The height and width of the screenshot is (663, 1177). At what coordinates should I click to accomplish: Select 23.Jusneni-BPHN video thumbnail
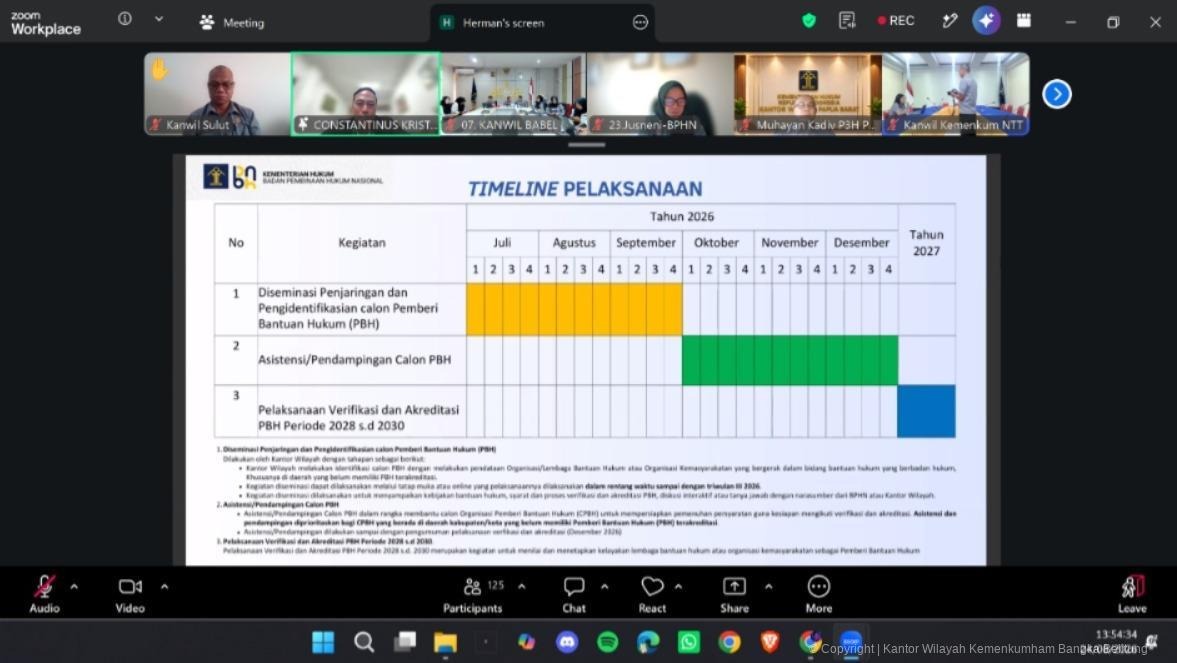point(661,94)
